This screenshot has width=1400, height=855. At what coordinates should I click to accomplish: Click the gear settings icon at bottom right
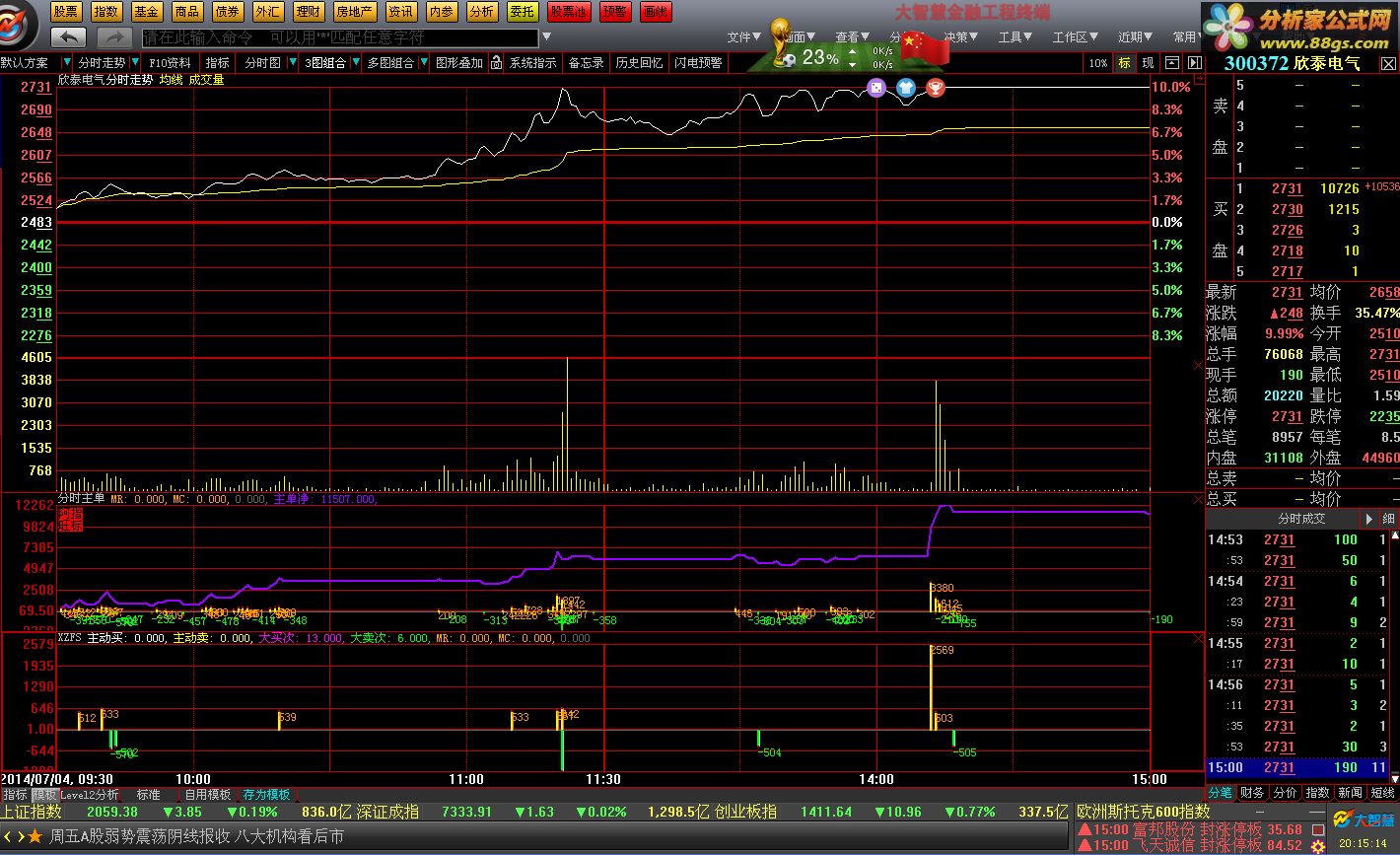[1317, 846]
